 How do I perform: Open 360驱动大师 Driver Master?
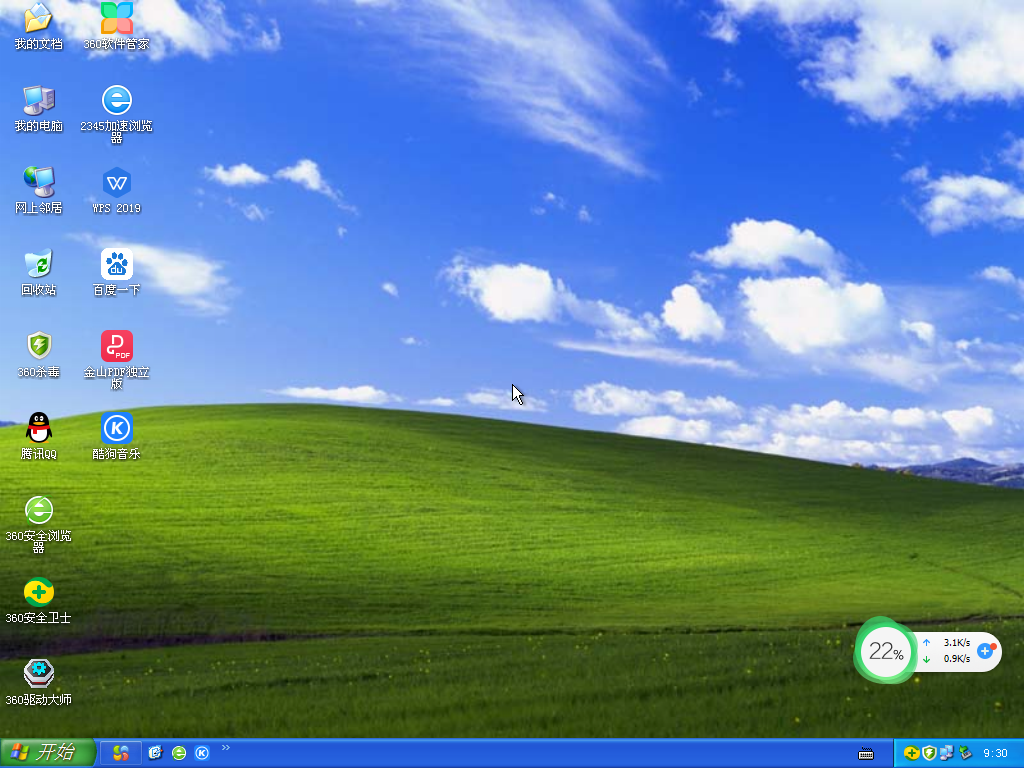click(38, 672)
